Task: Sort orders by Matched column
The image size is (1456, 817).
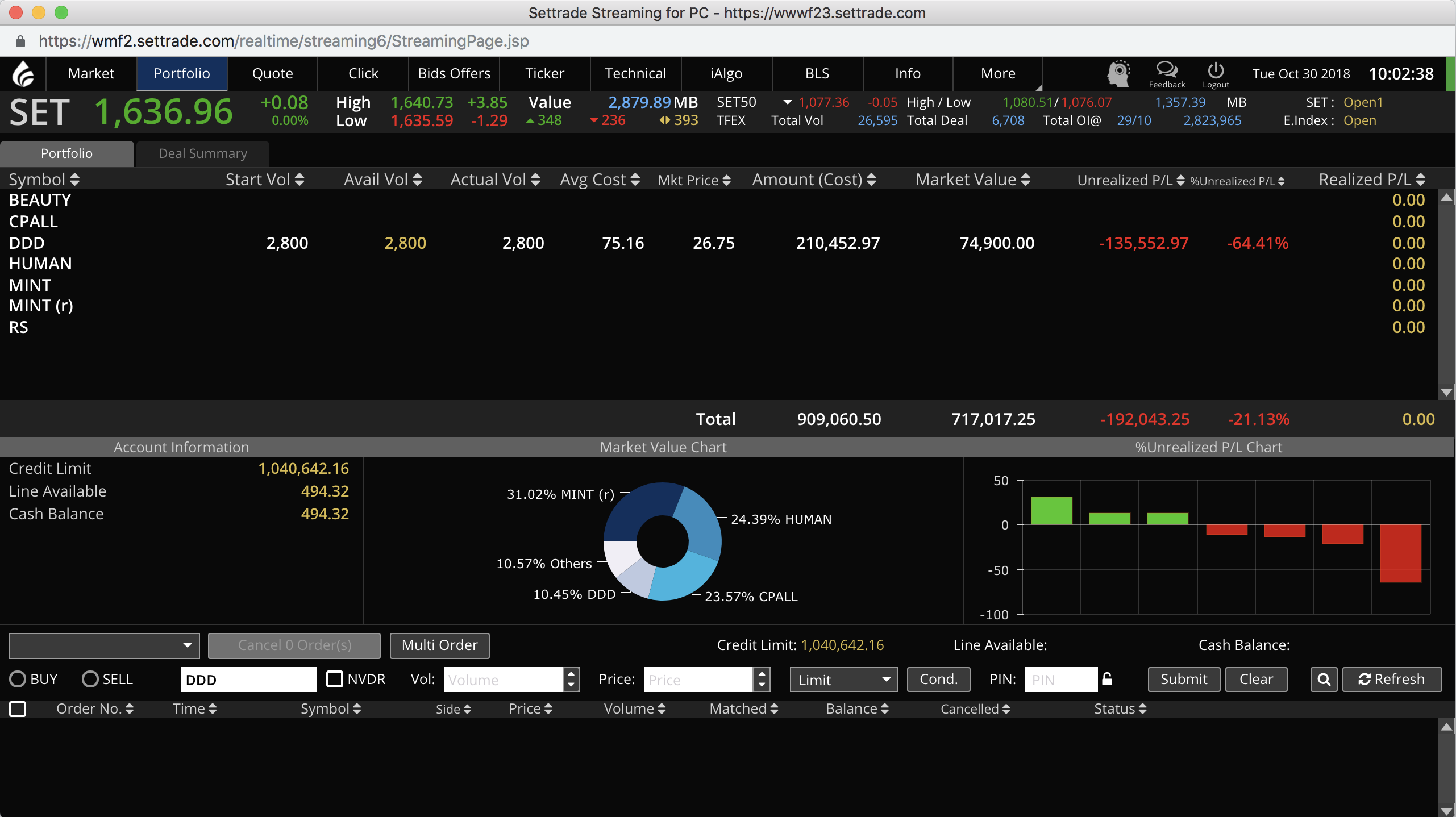Action: (743, 708)
